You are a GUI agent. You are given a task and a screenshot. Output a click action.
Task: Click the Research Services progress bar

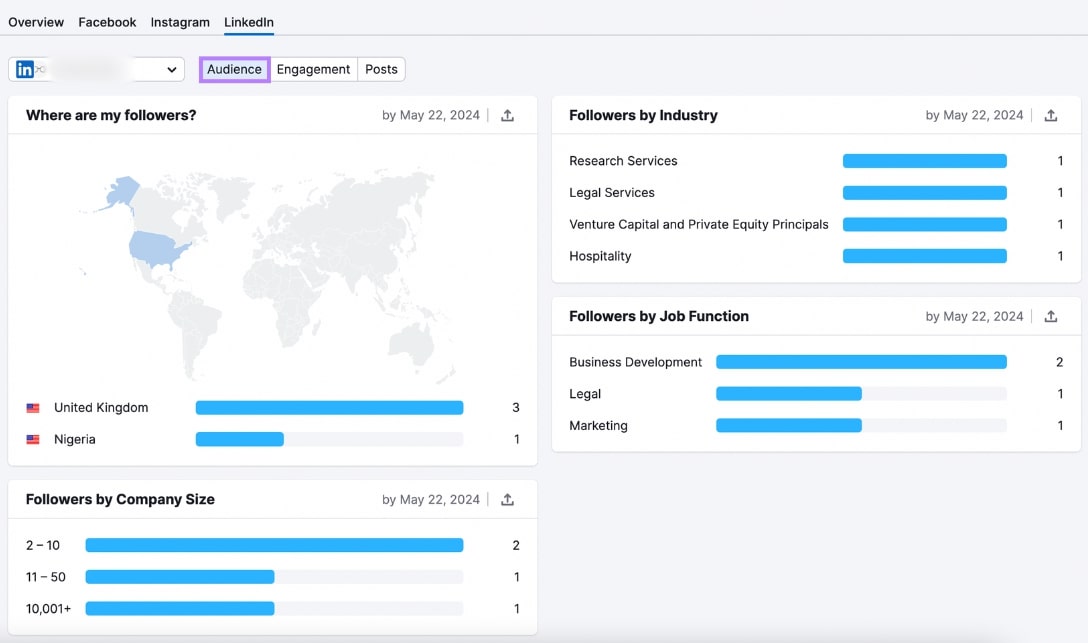(x=924, y=160)
